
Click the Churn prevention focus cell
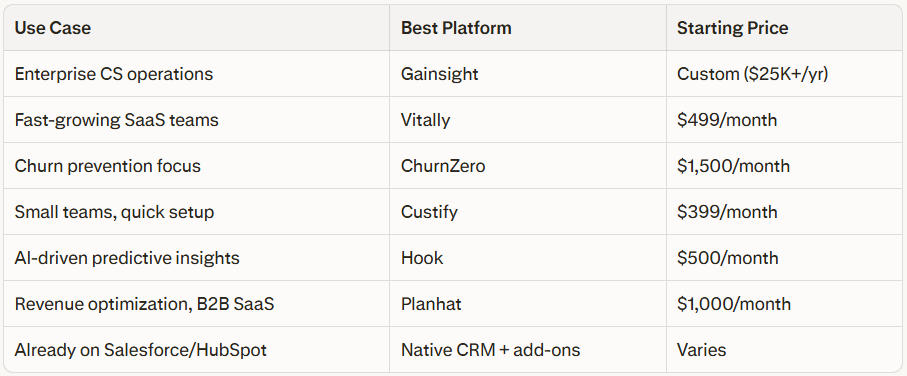click(196, 165)
